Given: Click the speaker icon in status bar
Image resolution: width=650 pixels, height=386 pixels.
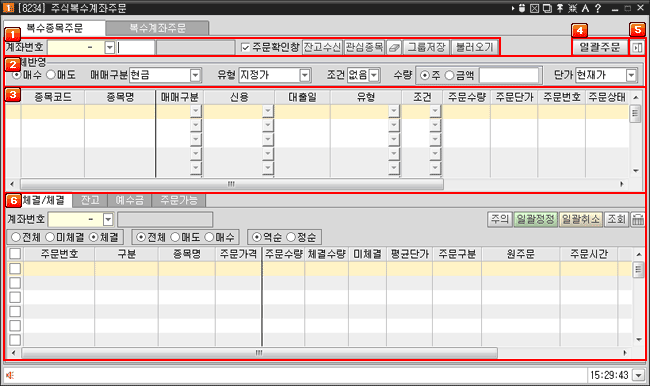Looking at the screenshot, I should click(10, 376).
